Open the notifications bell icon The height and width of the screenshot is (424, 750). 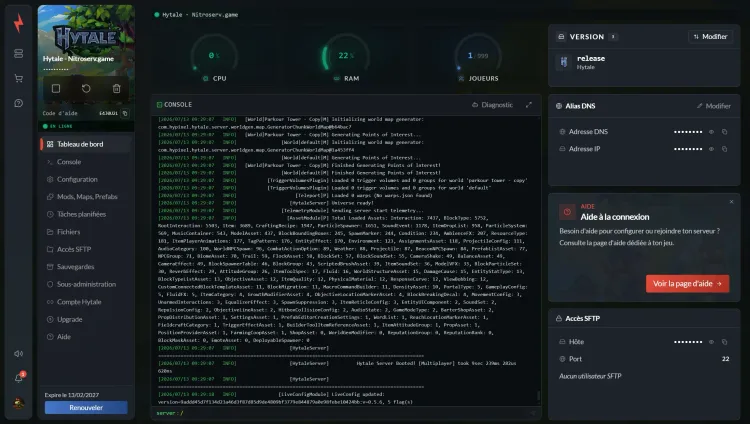click(x=19, y=378)
